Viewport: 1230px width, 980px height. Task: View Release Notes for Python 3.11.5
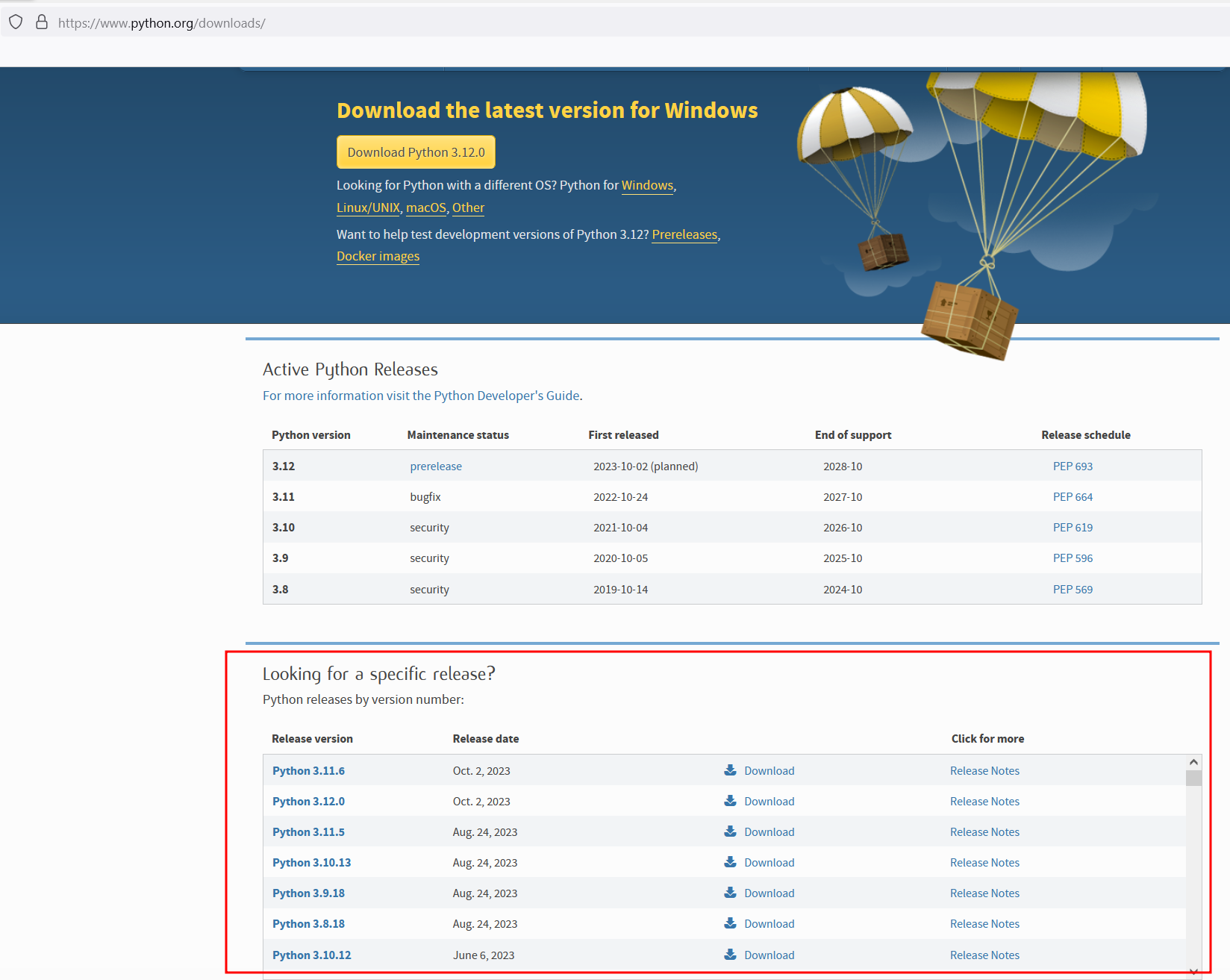(984, 832)
